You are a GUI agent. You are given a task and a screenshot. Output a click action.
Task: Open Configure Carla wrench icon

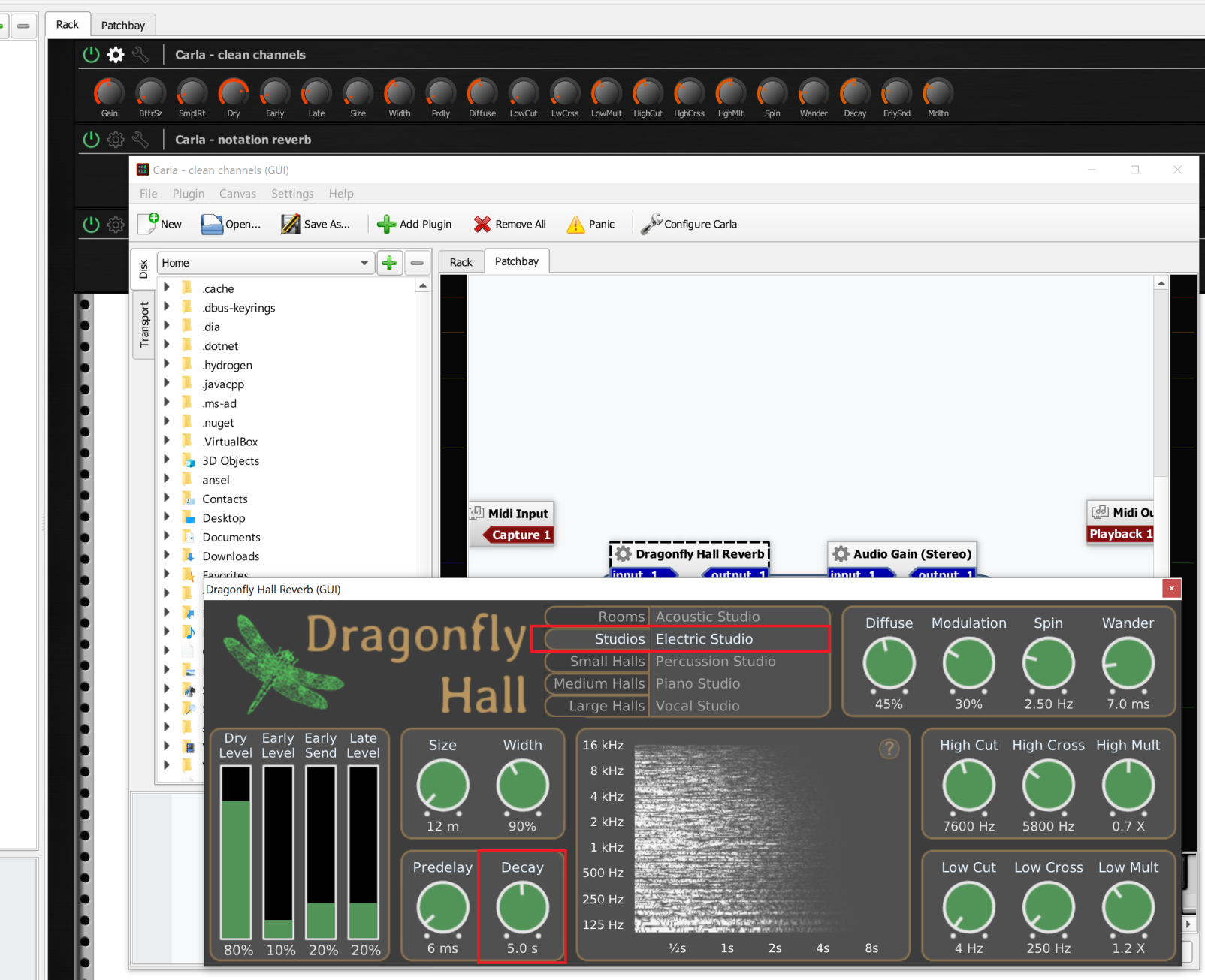(x=651, y=224)
